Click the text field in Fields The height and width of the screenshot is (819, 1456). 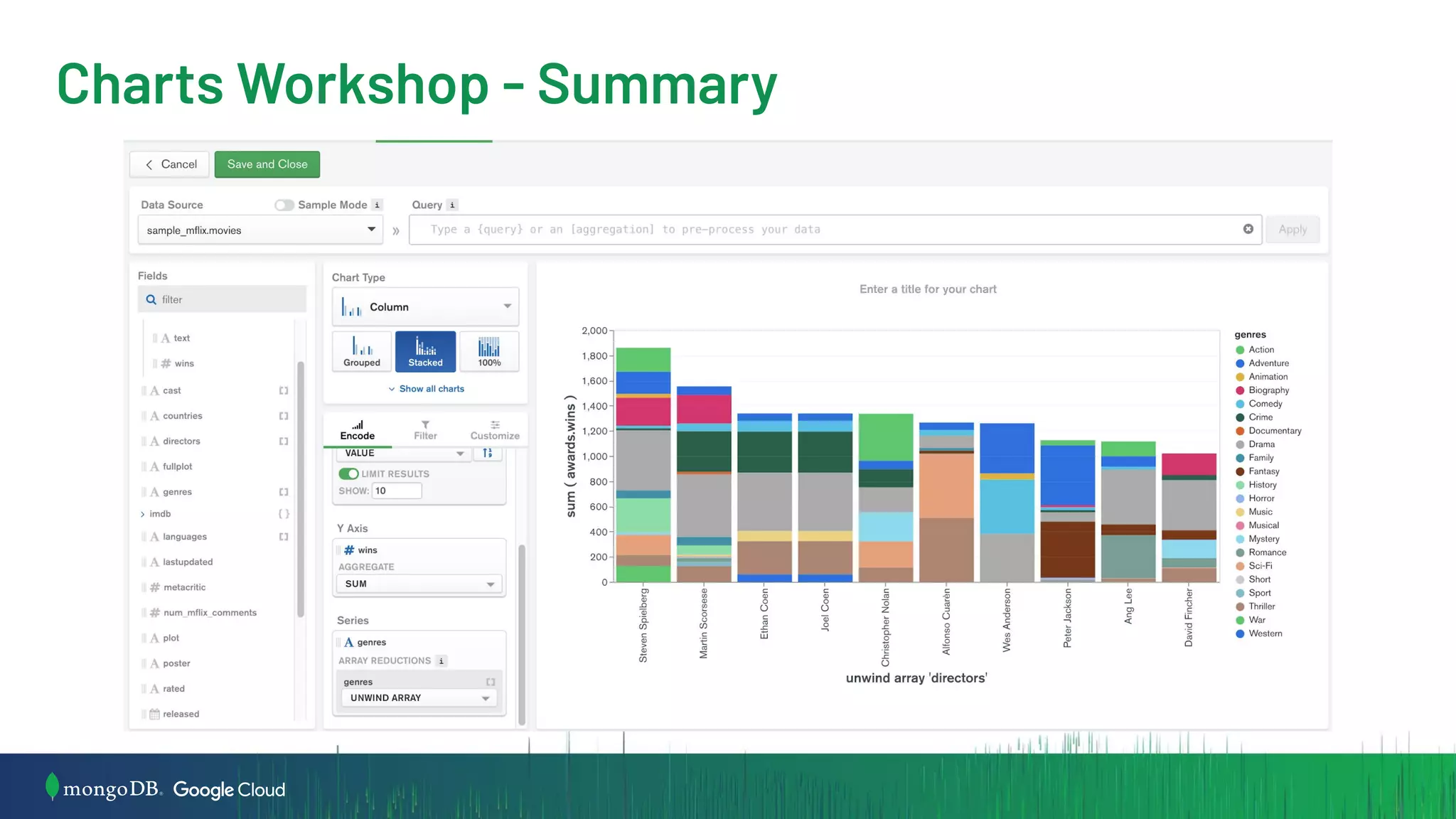coord(182,338)
